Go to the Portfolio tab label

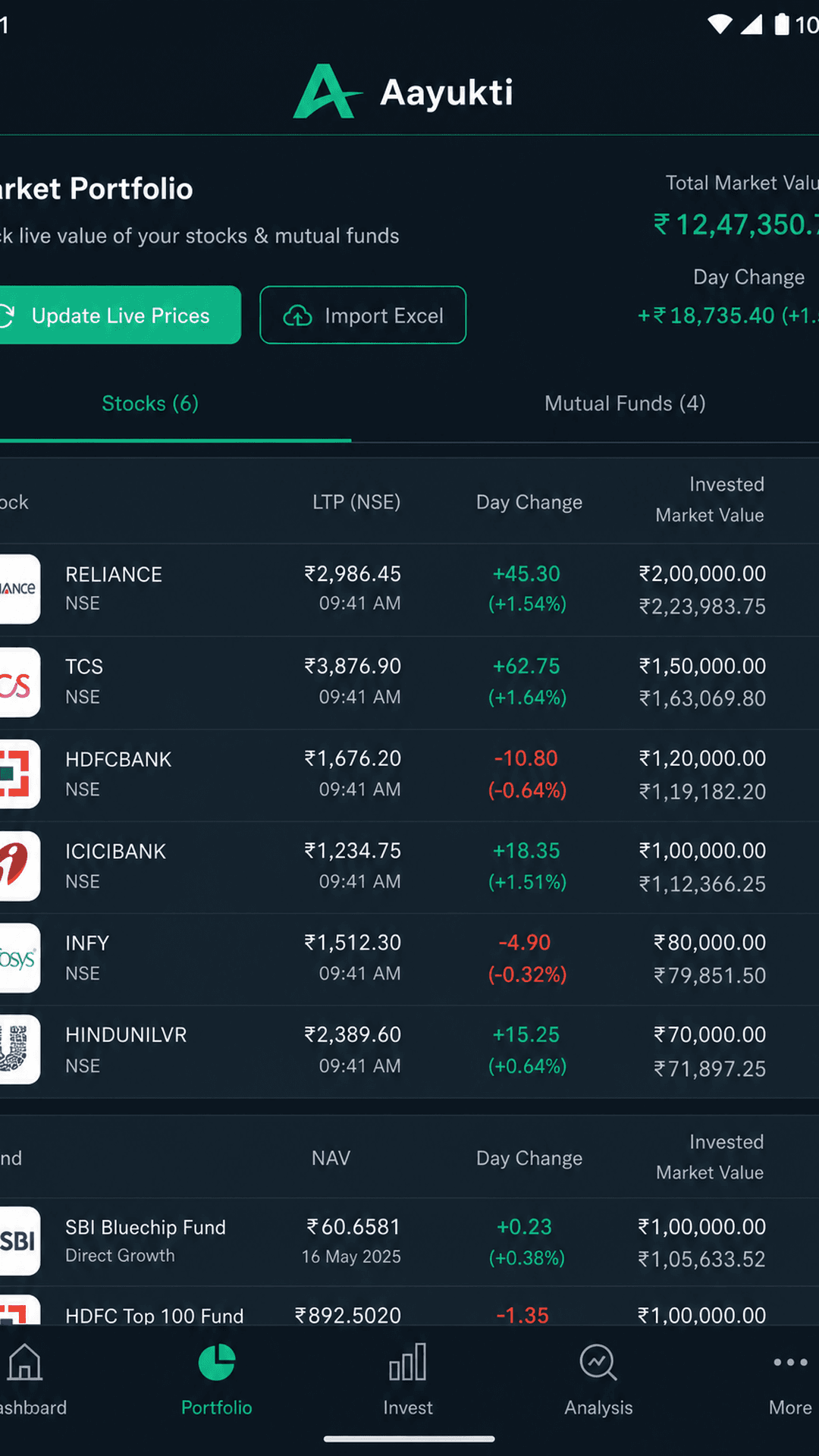[217, 1407]
